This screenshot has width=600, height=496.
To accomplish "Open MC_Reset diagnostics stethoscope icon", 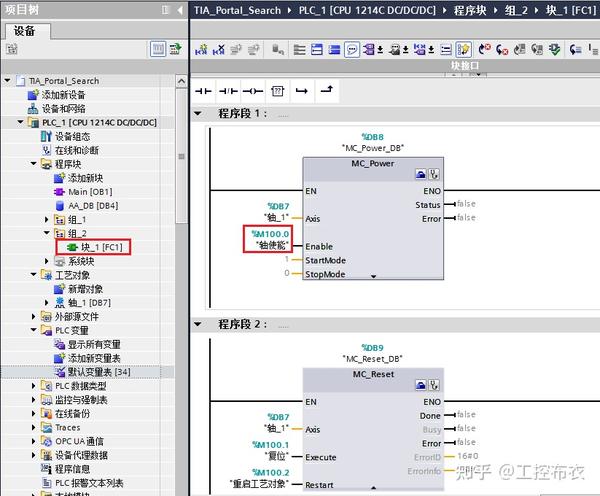I will pos(434,385).
